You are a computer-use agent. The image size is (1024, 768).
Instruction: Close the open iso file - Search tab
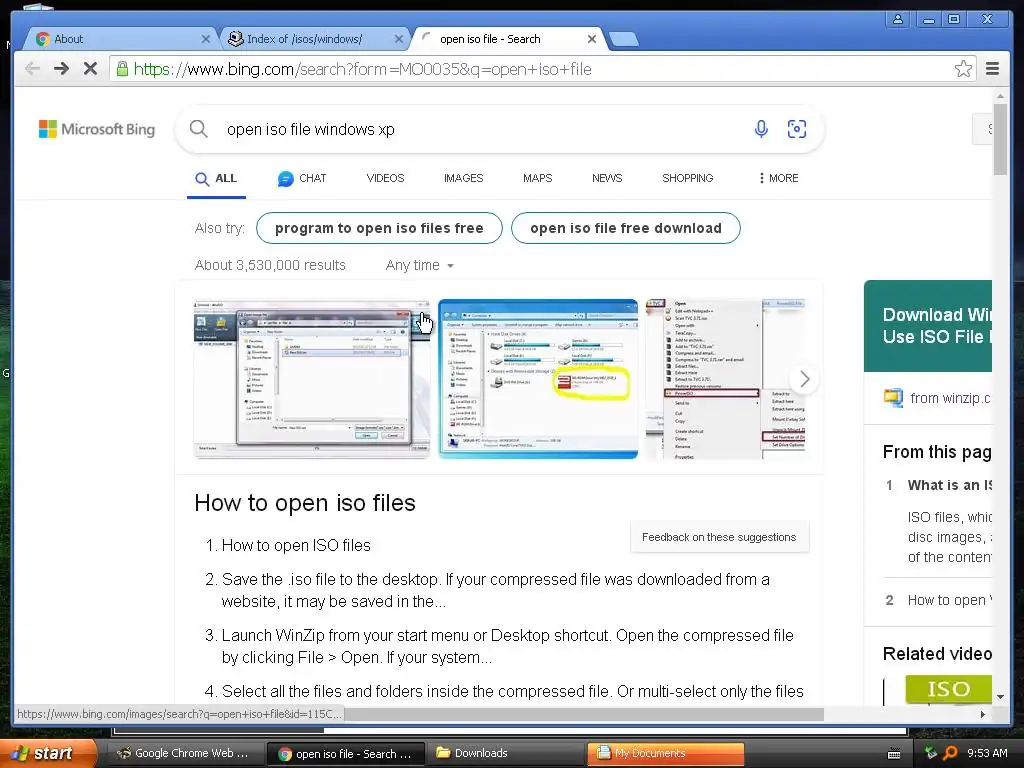click(x=591, y=39)
